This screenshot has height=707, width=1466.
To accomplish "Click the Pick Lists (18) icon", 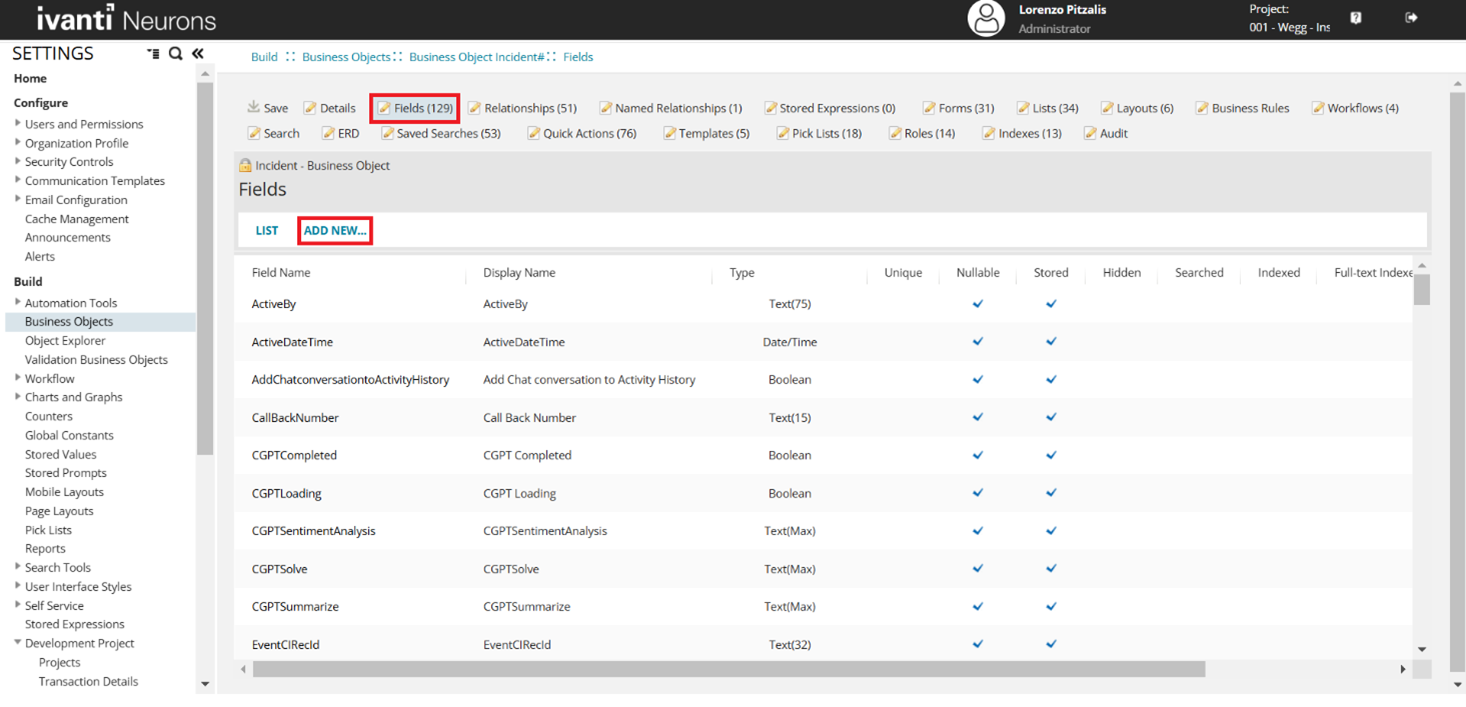I will pos(782,133).
